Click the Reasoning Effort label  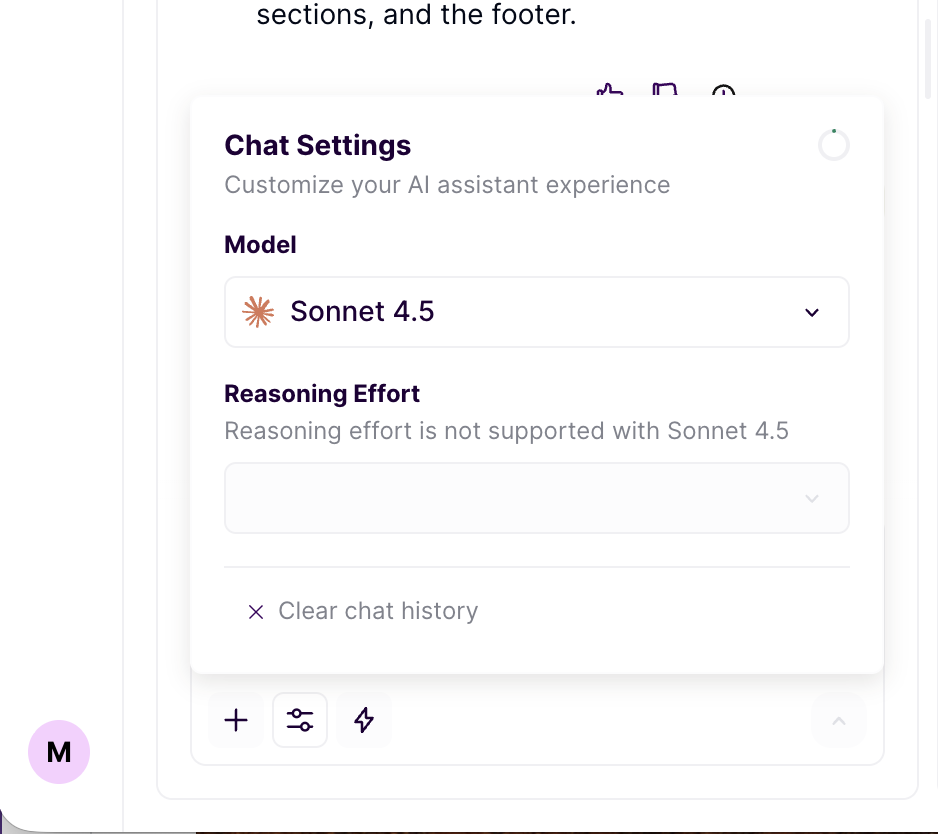(322, 393)
